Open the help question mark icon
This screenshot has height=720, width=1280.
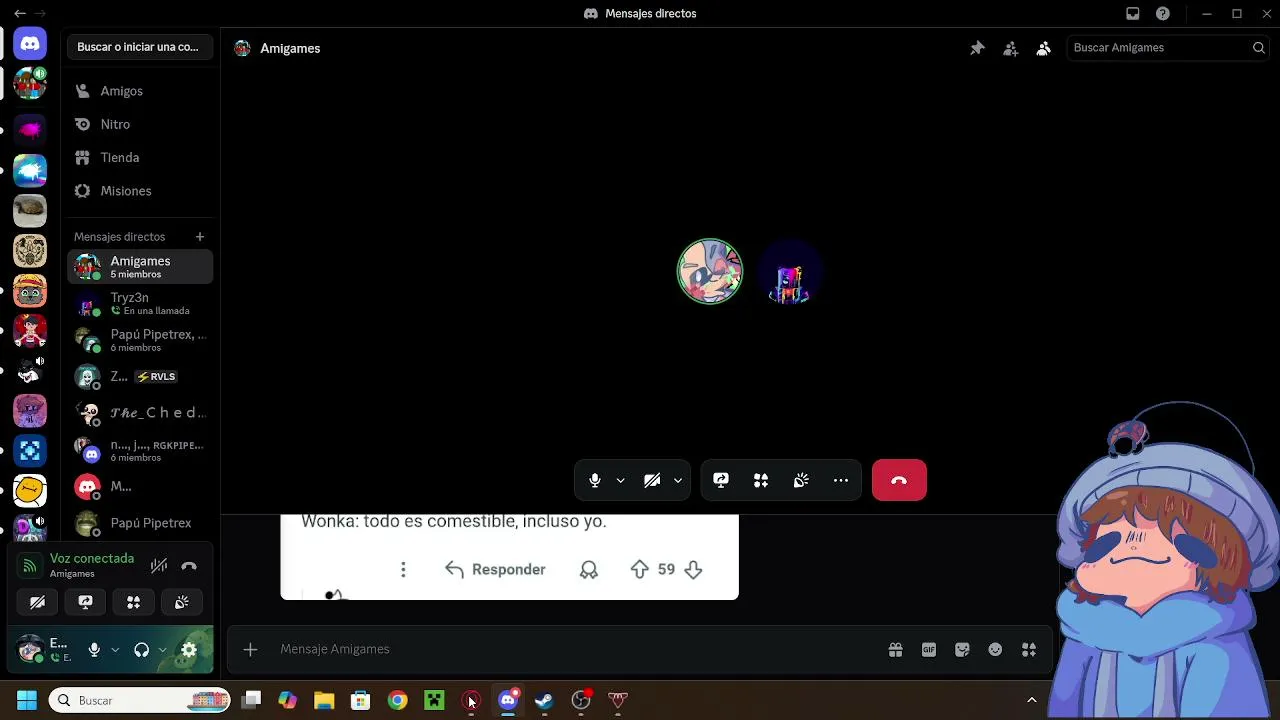pyautogui.click(x=1163, y=14)
